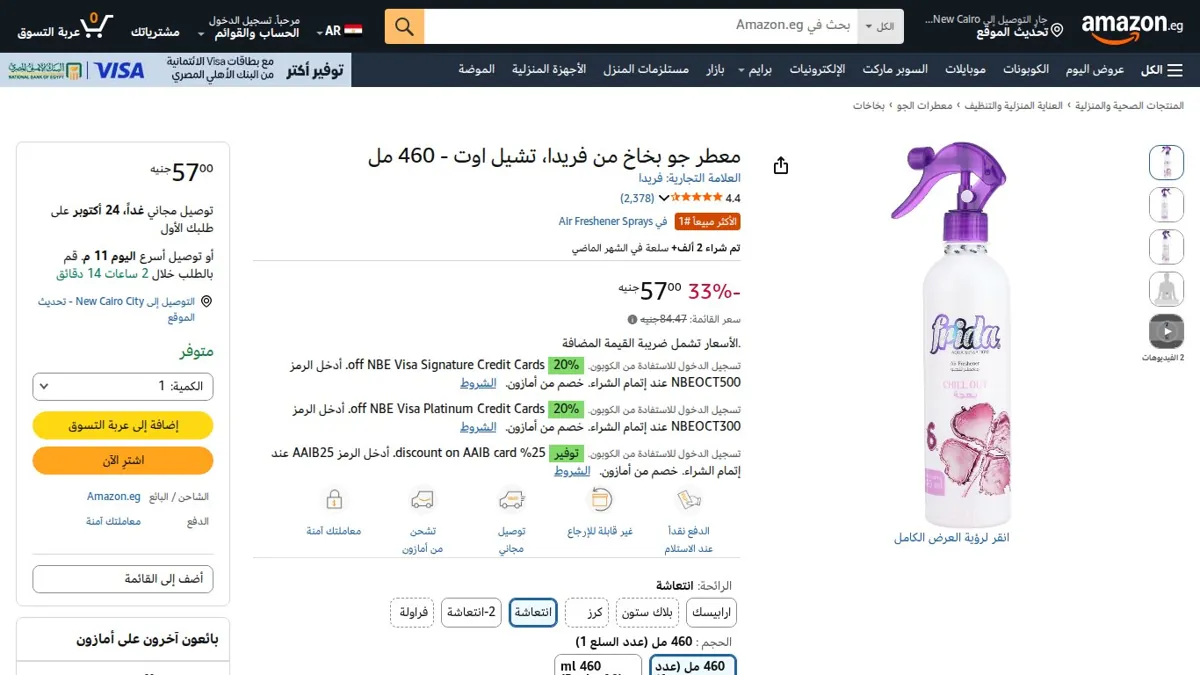
Task: Open the Amazon.eg seller link in buy box
Action: tap(113, 496)
